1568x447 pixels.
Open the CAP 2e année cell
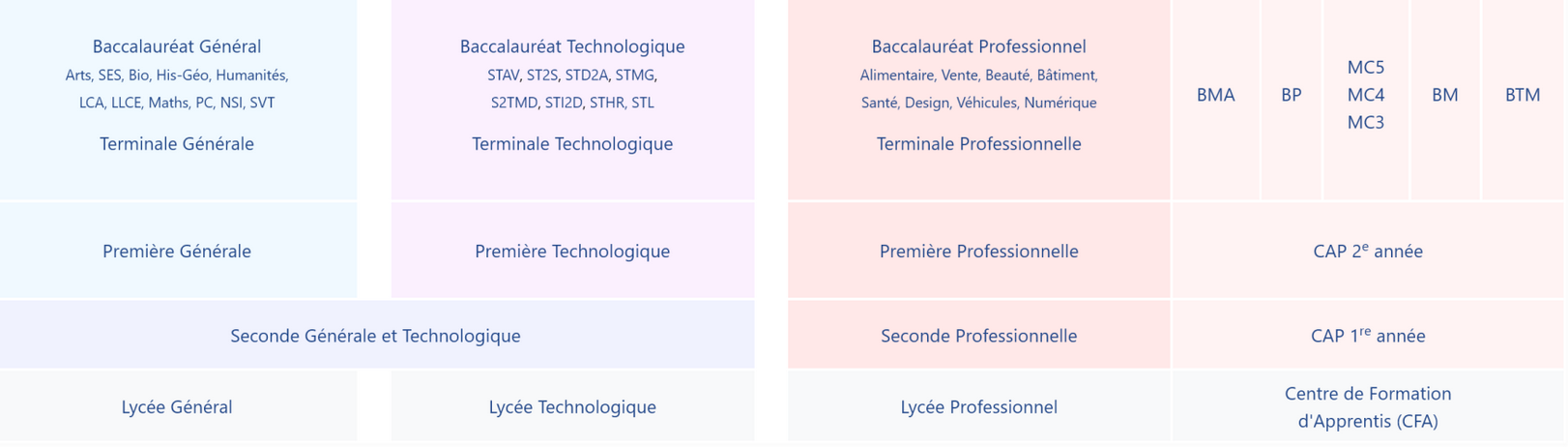[x=1367, y=252]
